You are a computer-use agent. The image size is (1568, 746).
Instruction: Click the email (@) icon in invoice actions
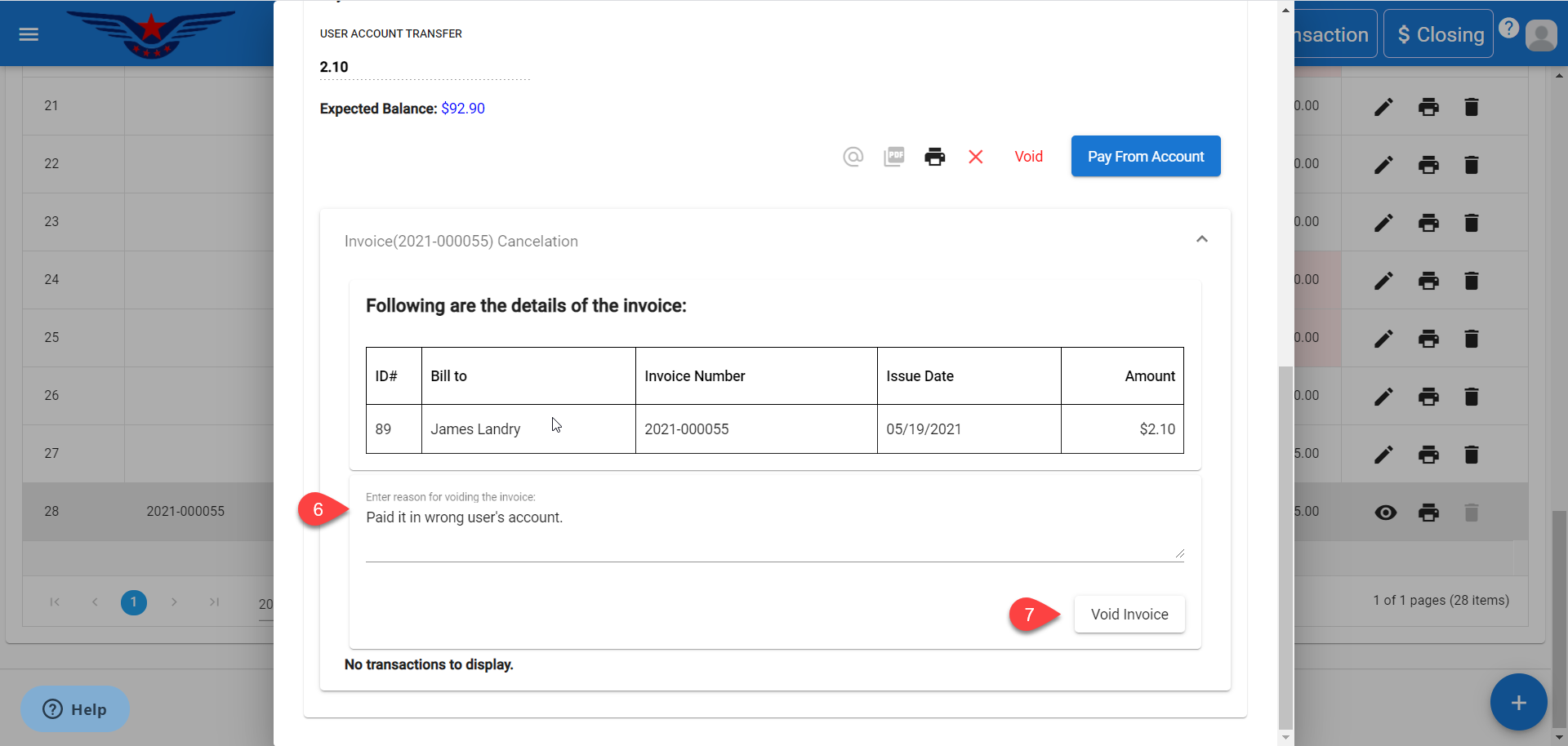tap(853, 157)
